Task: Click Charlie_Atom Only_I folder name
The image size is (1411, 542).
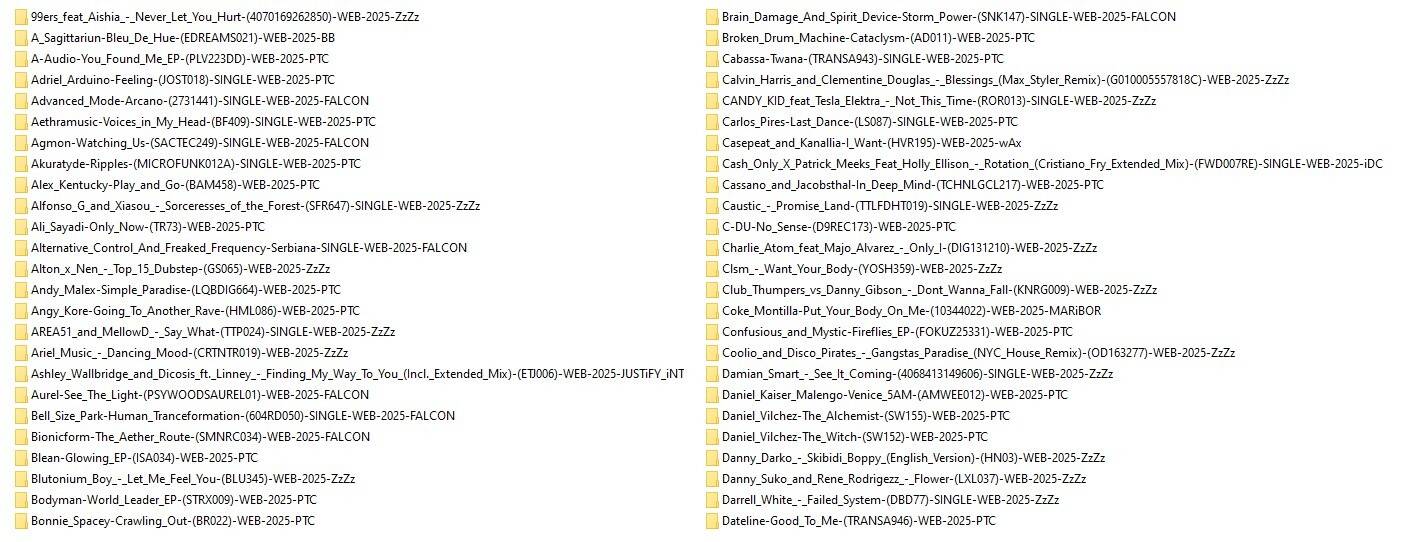Action: [x=909, y=248]
